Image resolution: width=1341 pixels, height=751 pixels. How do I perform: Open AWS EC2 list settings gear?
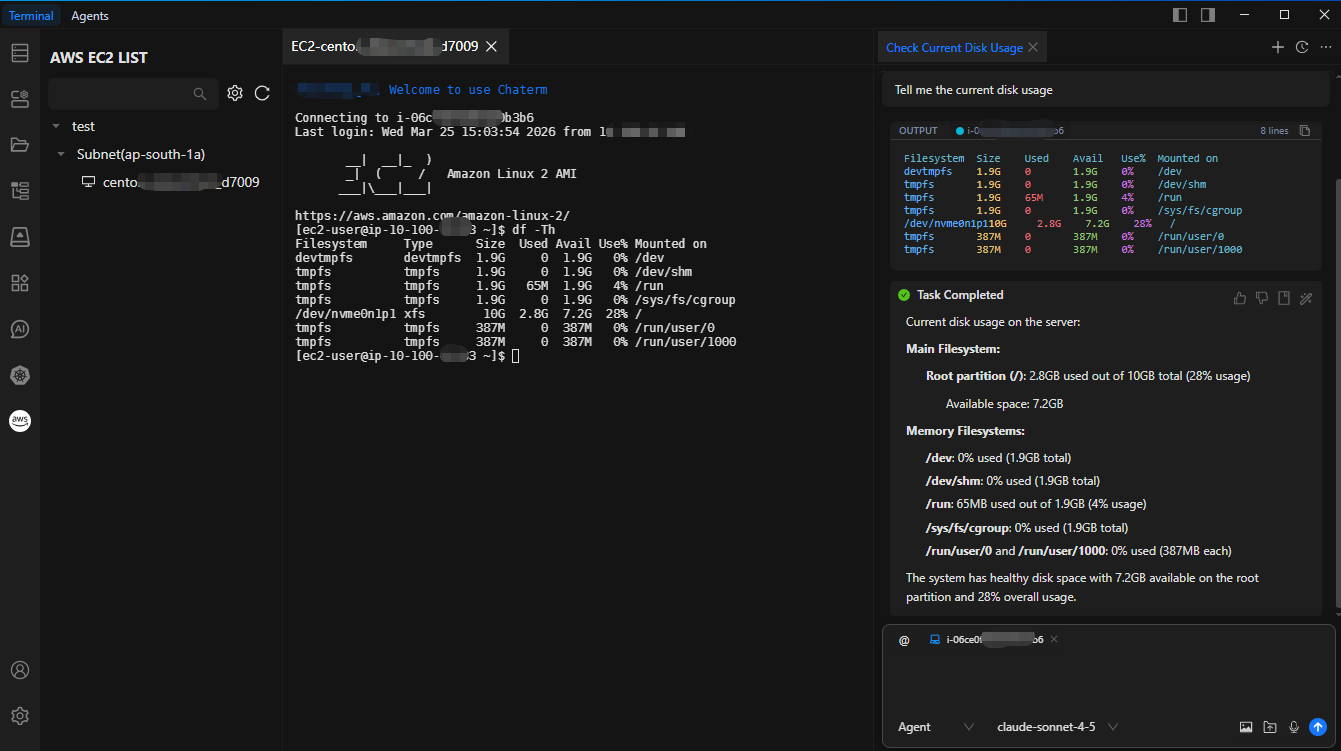click(235, 93)
